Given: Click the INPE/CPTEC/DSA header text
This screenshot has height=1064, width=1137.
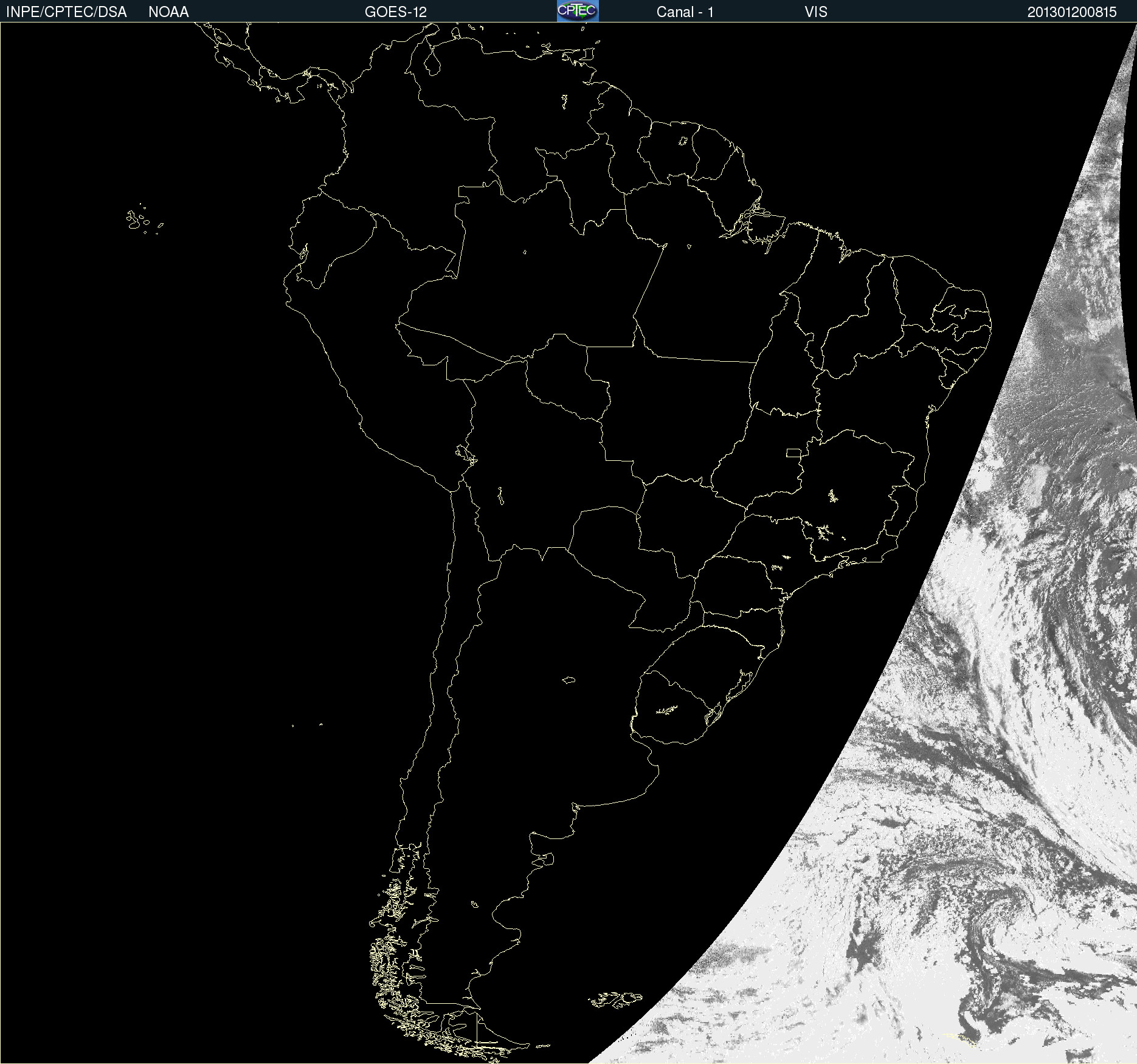Looking at the screenshot, I should 66,12.
